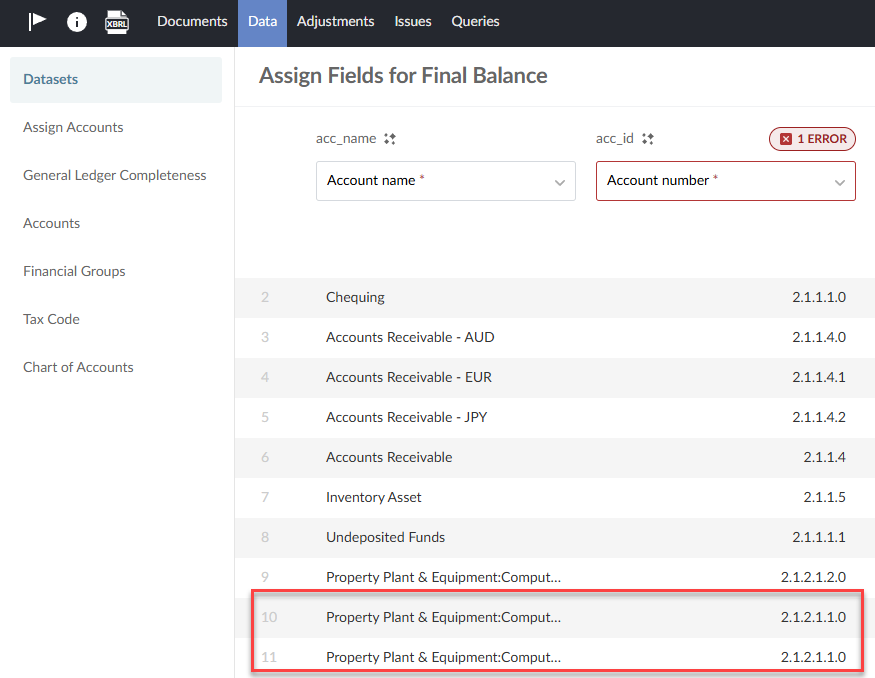The width and height of the screenshot is (875, 678).
Task: Click the acc_id column header
Action: (x=614, y=139)
